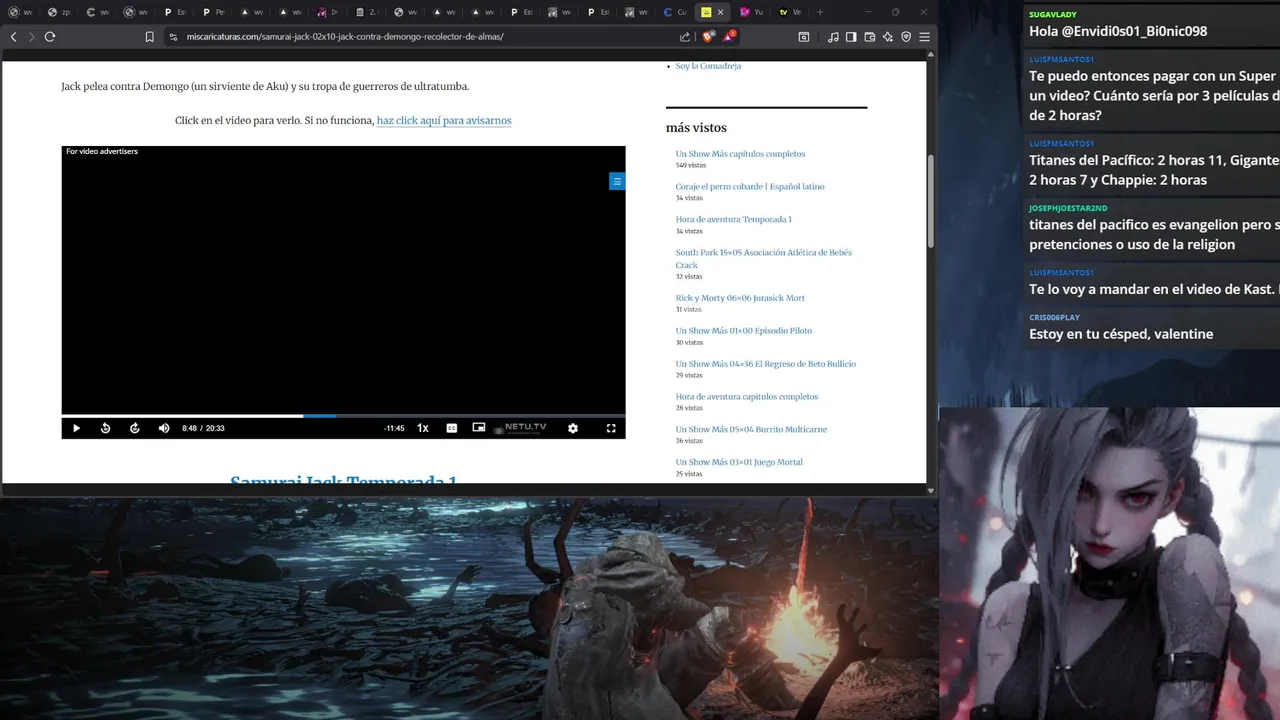Click the -11:45 remaining time
Screen dimensions: 1280x720
394,428
